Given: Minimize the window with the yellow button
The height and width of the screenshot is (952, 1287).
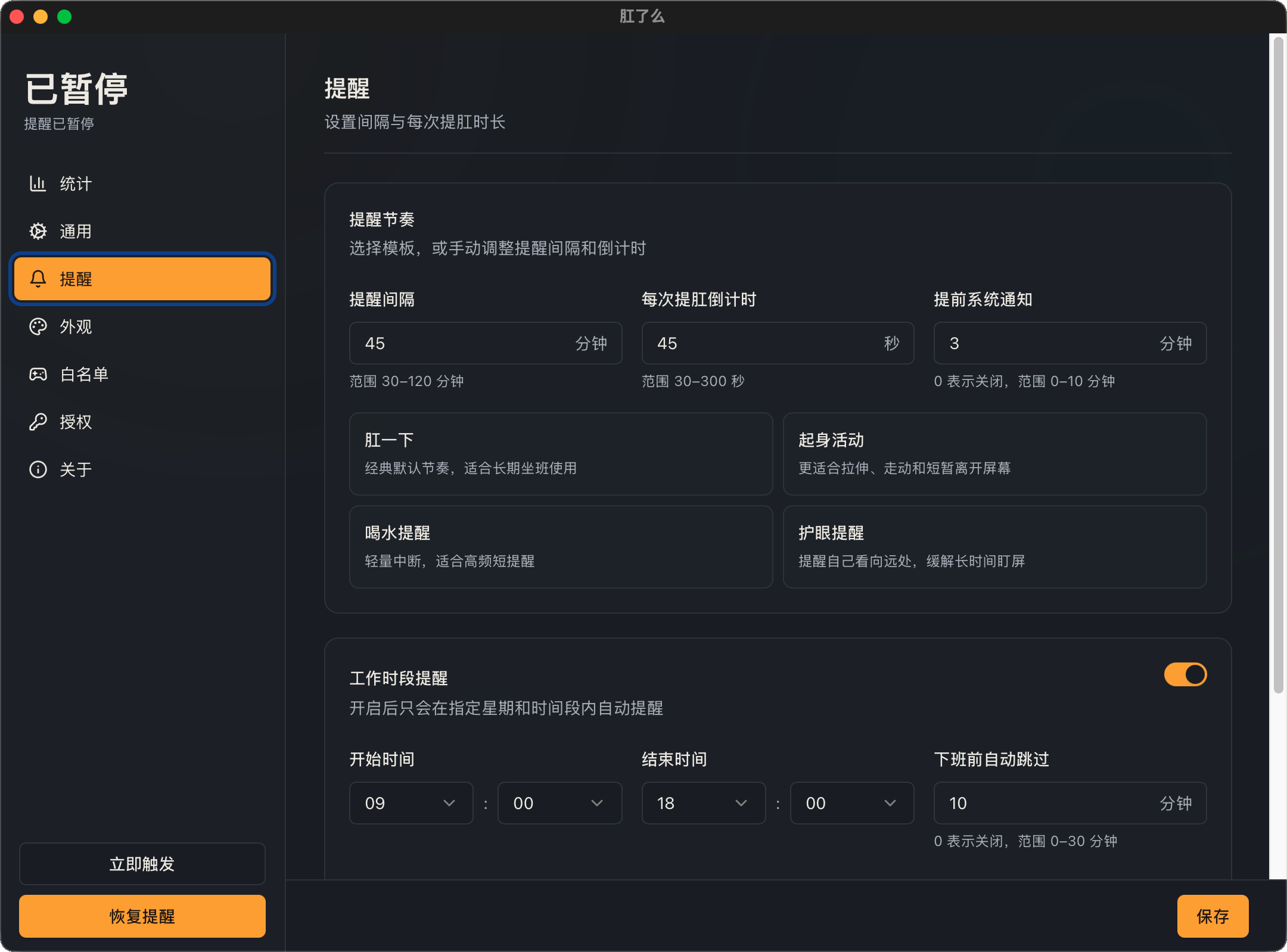Looking at the screenshot, I should [41, 17].
